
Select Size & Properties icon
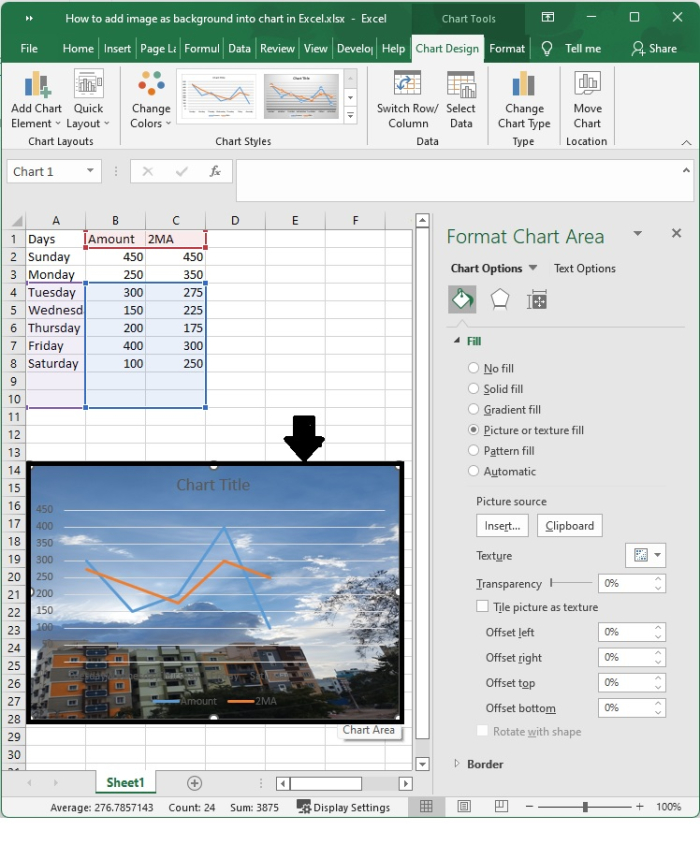point(537,300)
